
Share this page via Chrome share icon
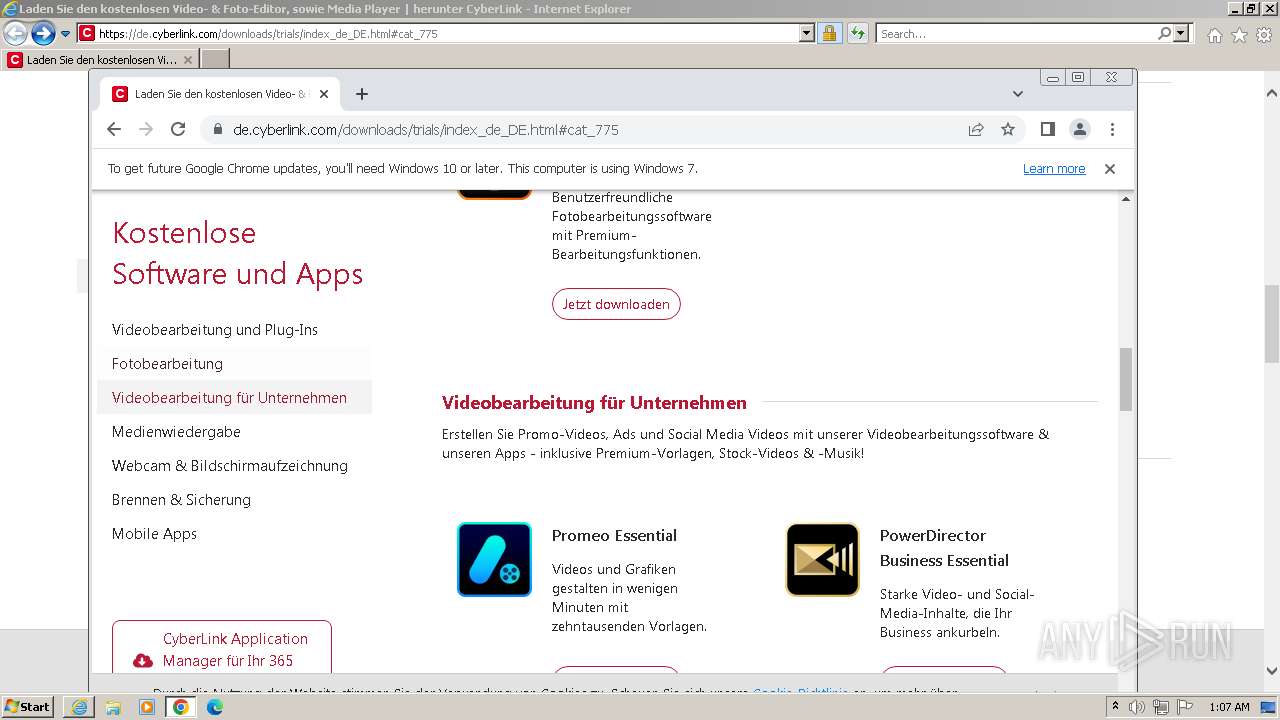976,129
